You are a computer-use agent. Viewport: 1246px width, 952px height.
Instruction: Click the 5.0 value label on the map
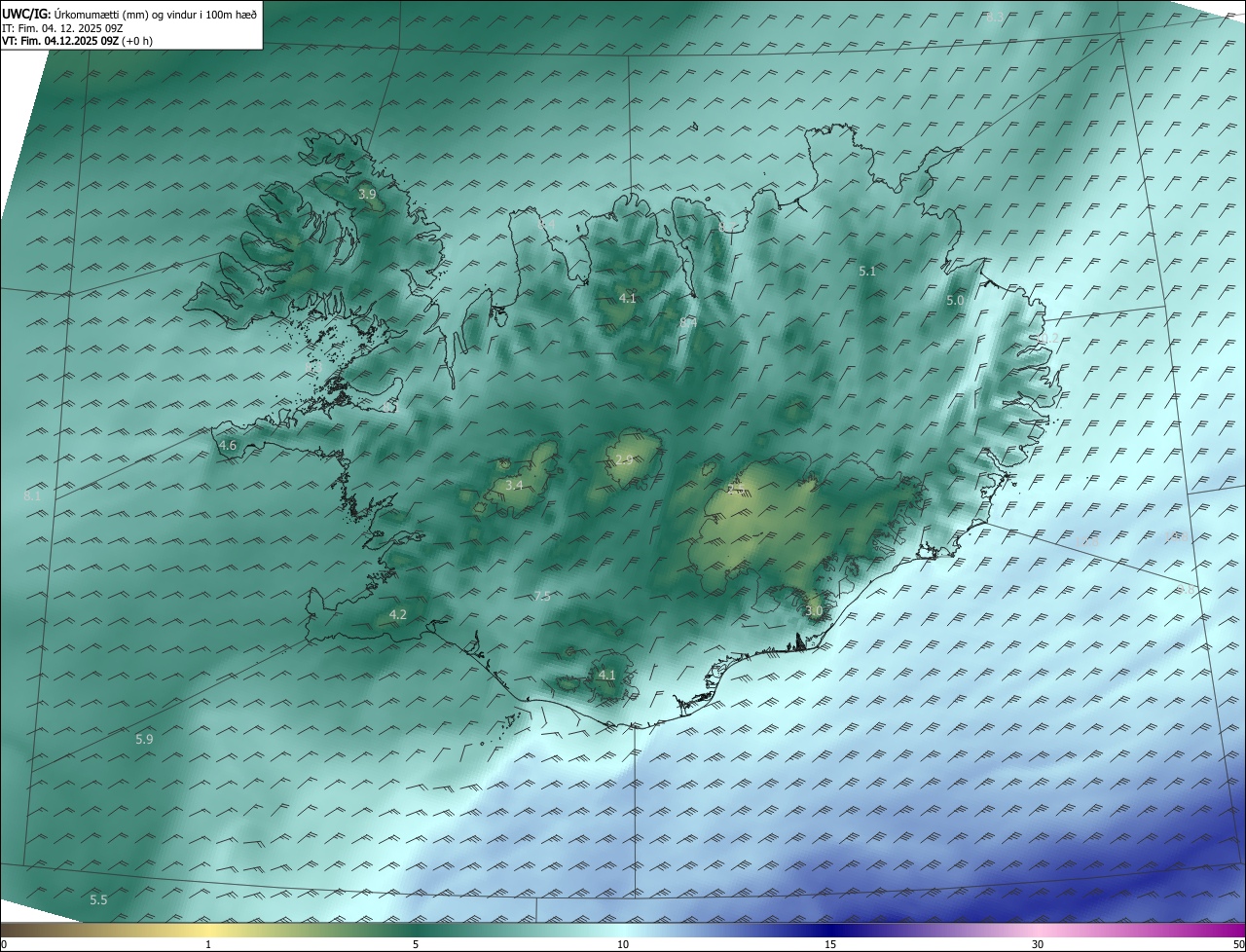click(x=955, y=301)
